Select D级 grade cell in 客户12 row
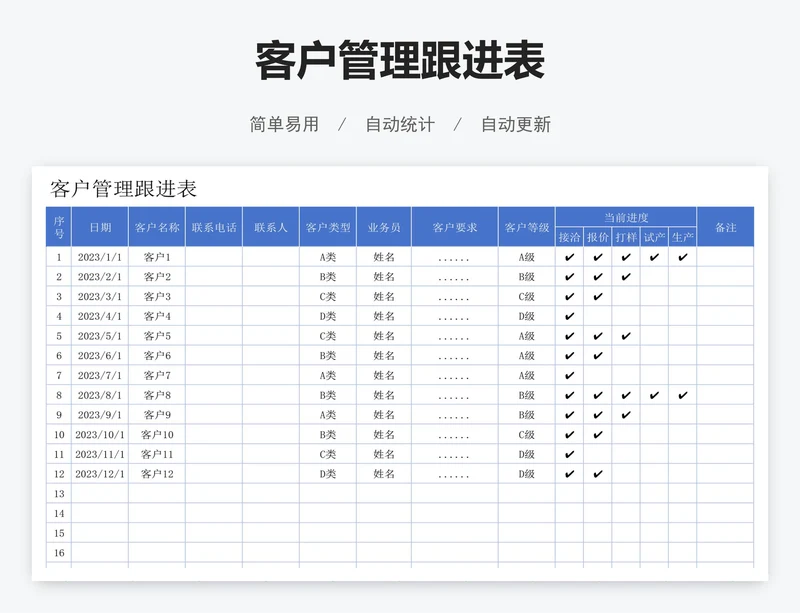 coord(527,474)
